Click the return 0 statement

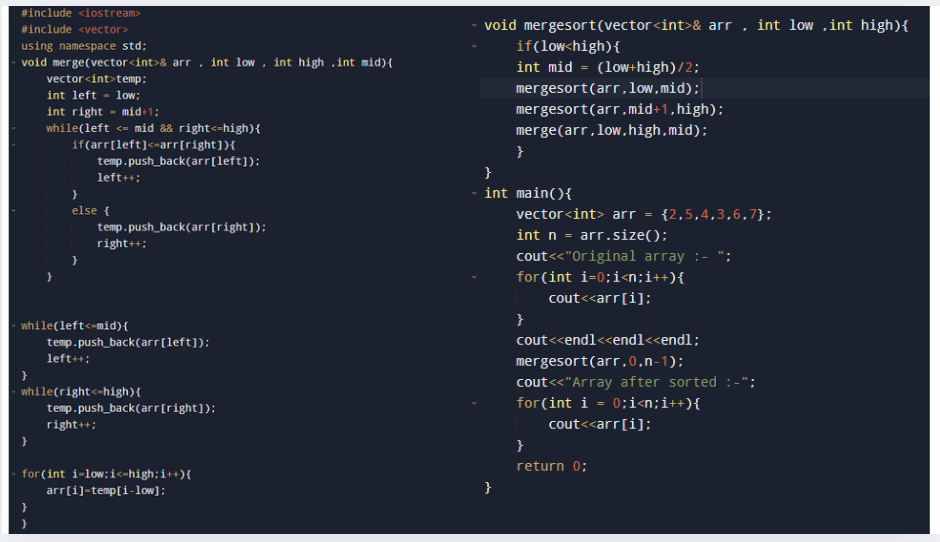pyautogui.click(x=552, y=466)
